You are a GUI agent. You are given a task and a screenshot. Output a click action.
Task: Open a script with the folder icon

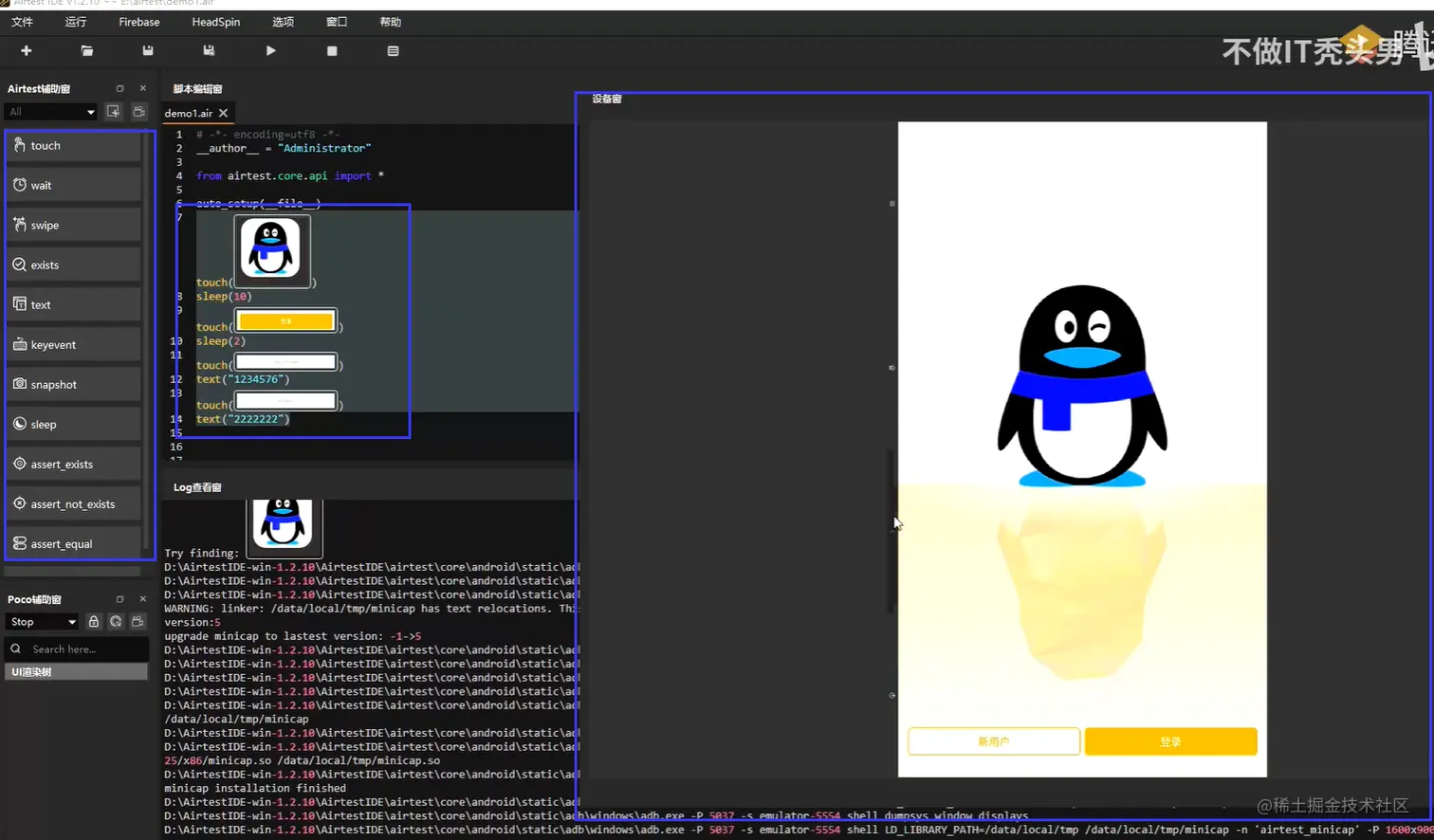click(87, 50)
